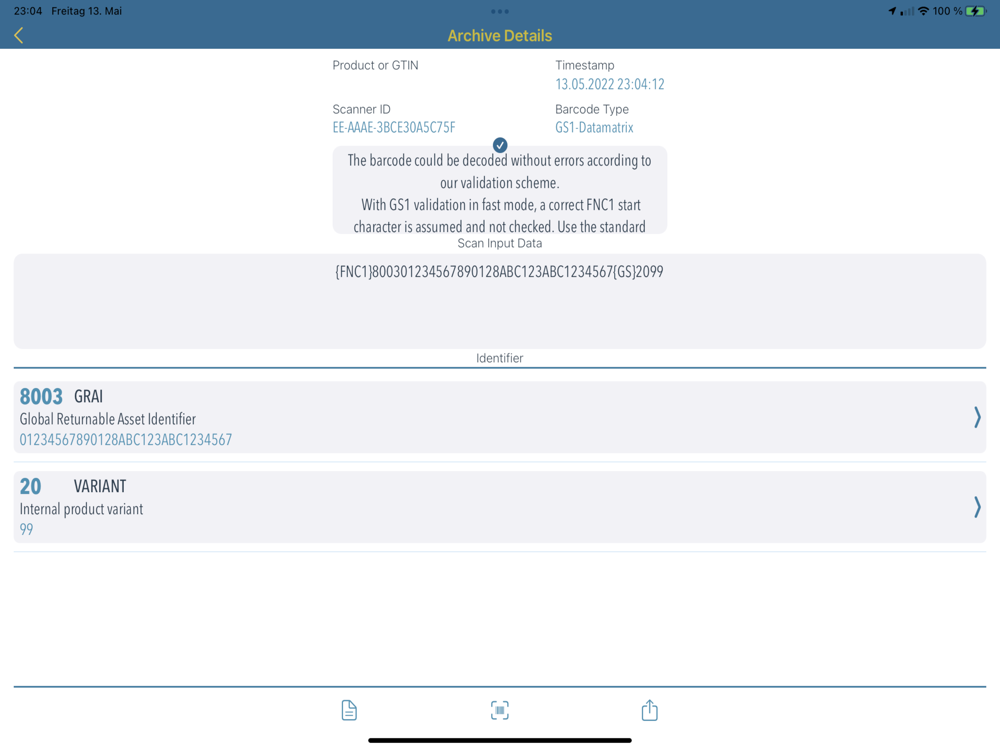
Task: Tap the Barcode Type label
Action: (592, 109)
